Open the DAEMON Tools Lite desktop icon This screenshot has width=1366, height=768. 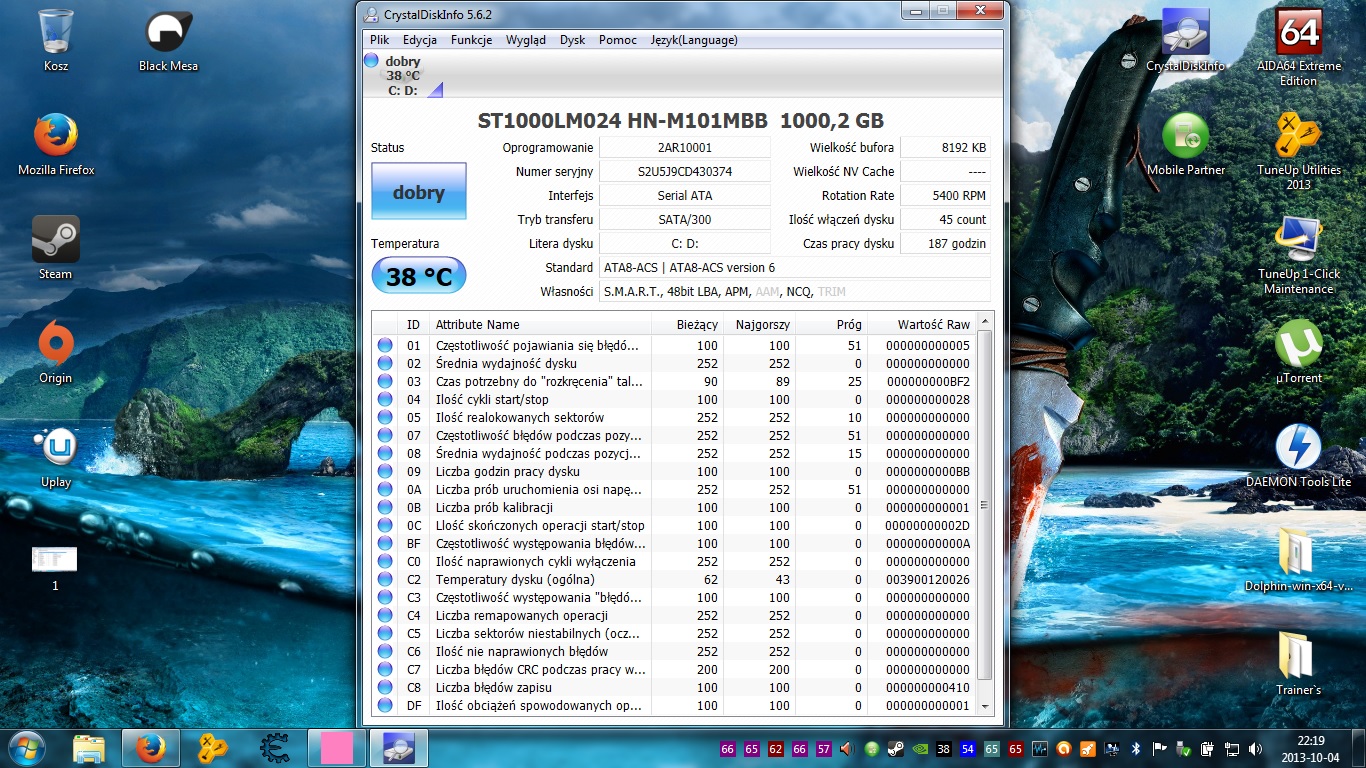[1298, 456]
